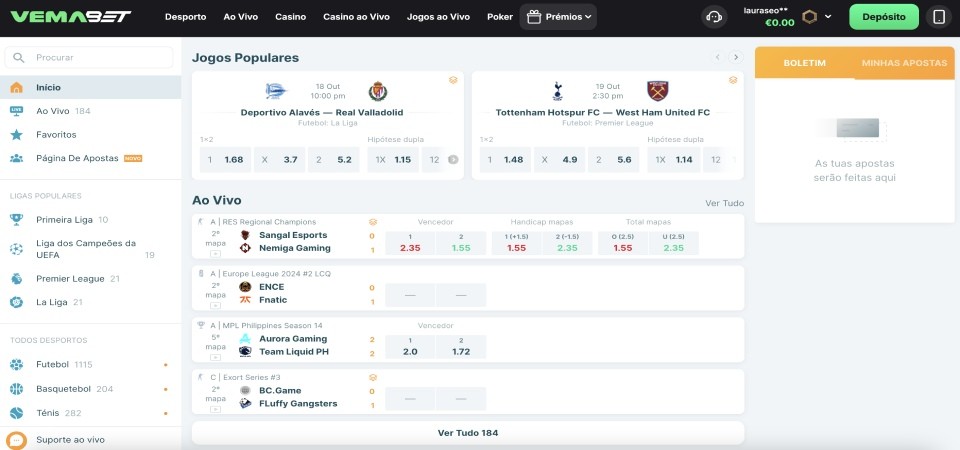Click the Tottenham Hotspur crest
The image size is (960, 450).
coord(557,91)
